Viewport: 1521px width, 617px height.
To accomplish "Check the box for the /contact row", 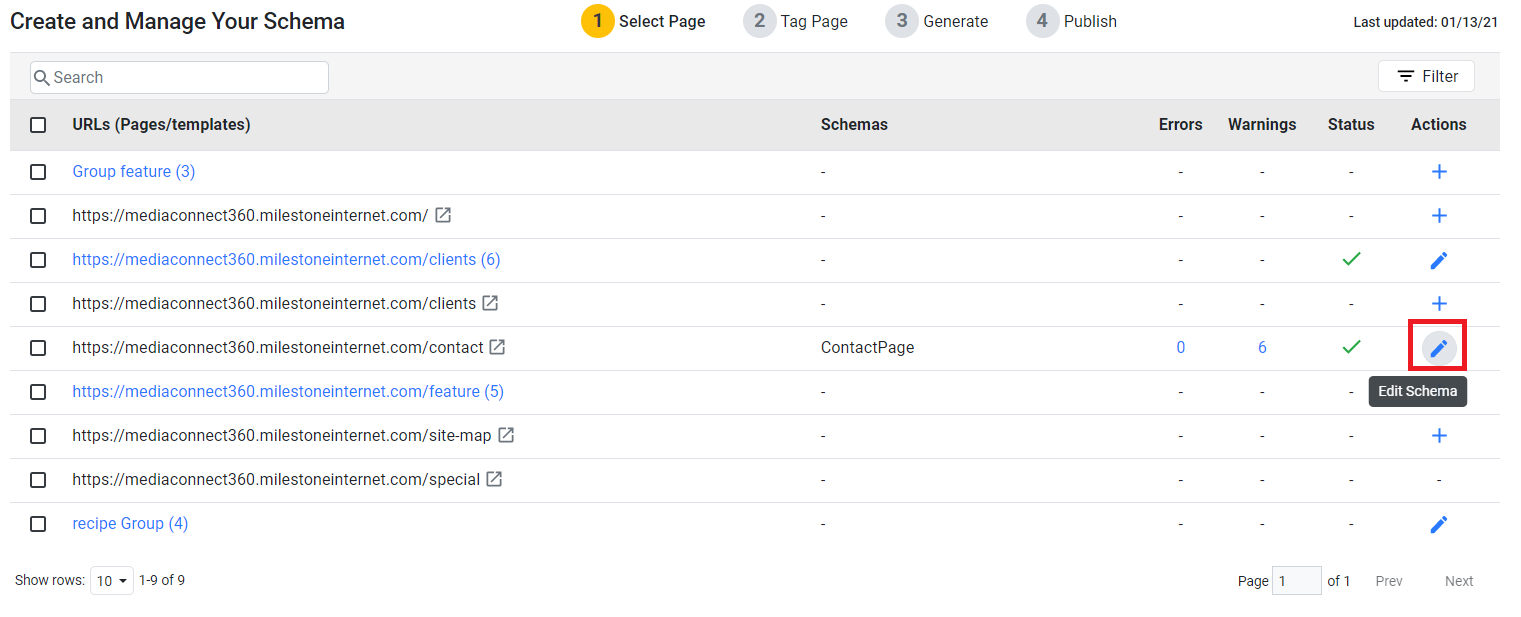I will click(x=38, y=348).
